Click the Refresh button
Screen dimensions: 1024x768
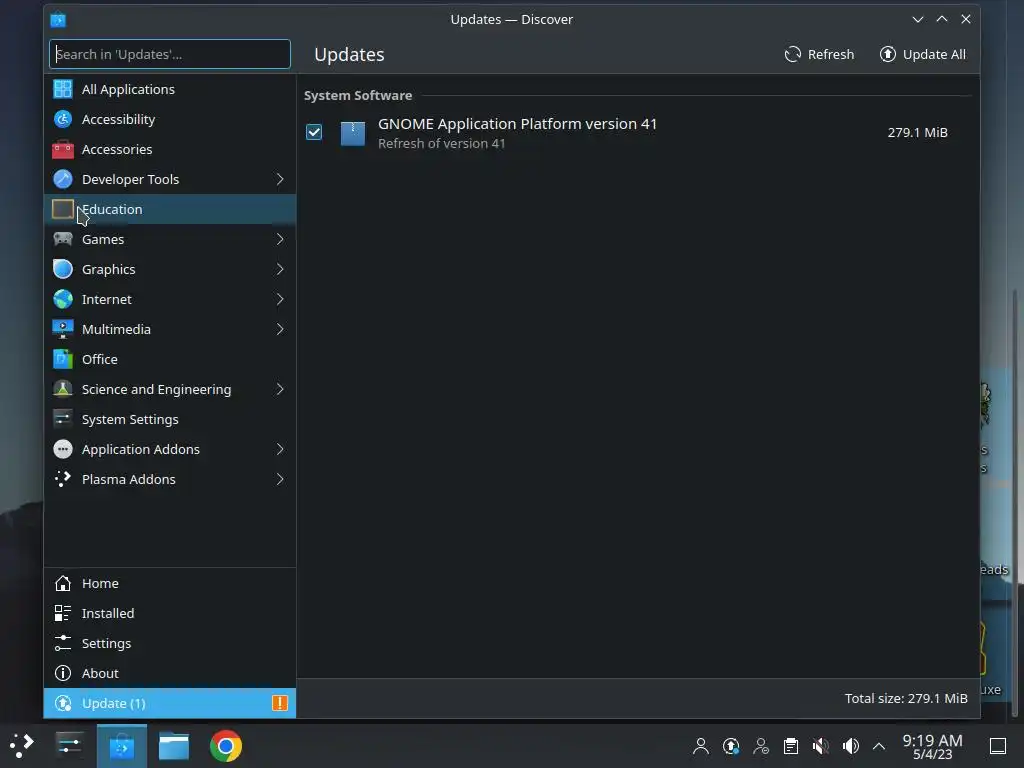820,54
